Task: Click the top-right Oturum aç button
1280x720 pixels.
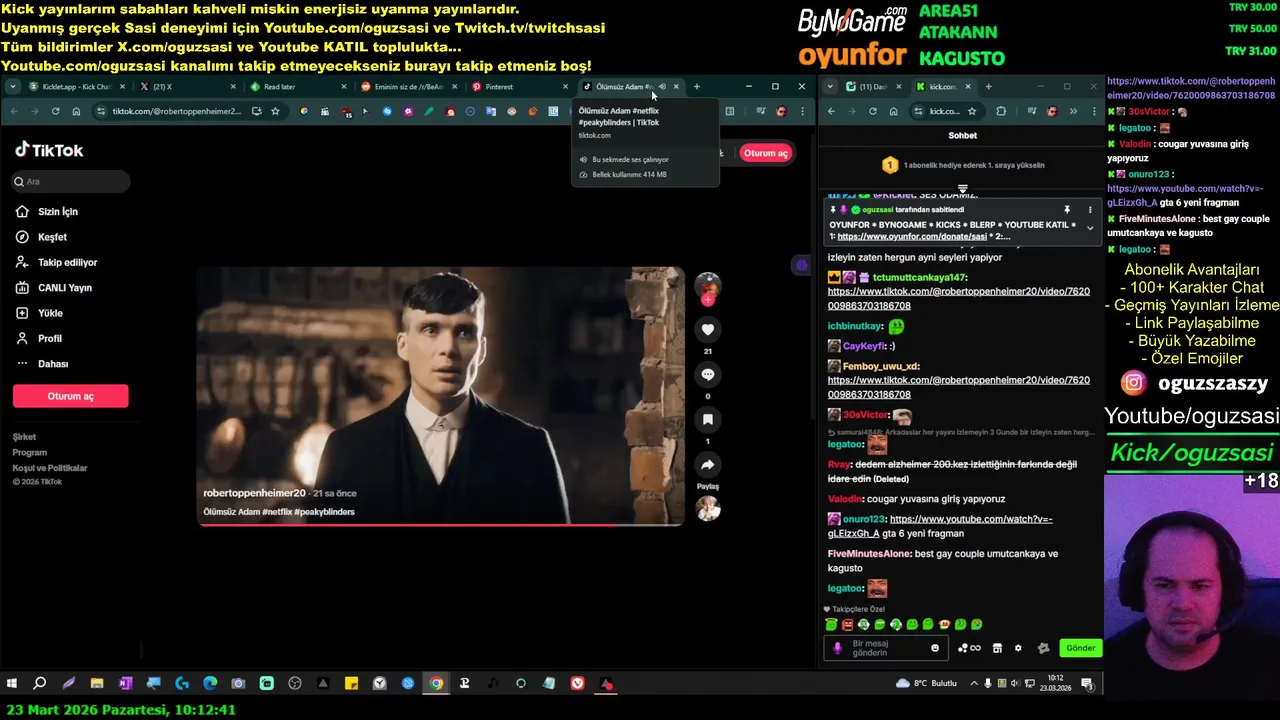Action: tap(766, 153)
